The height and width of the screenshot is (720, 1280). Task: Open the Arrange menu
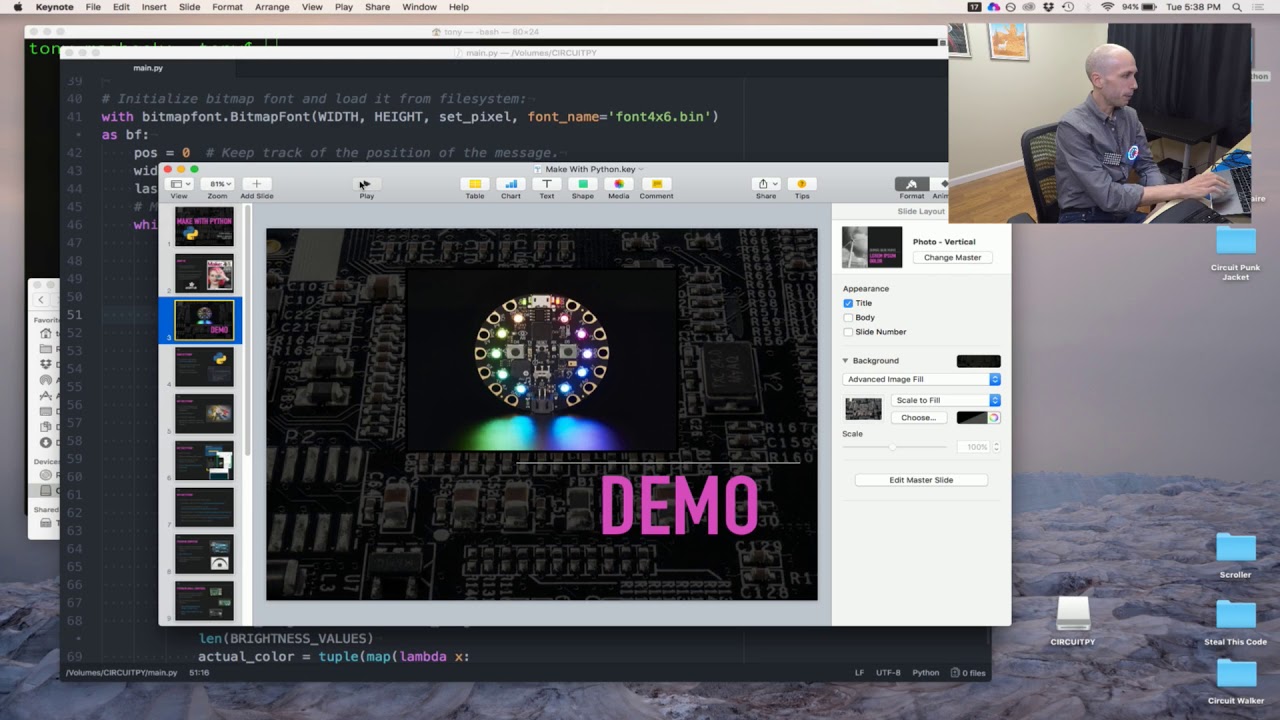coord(272,7)
